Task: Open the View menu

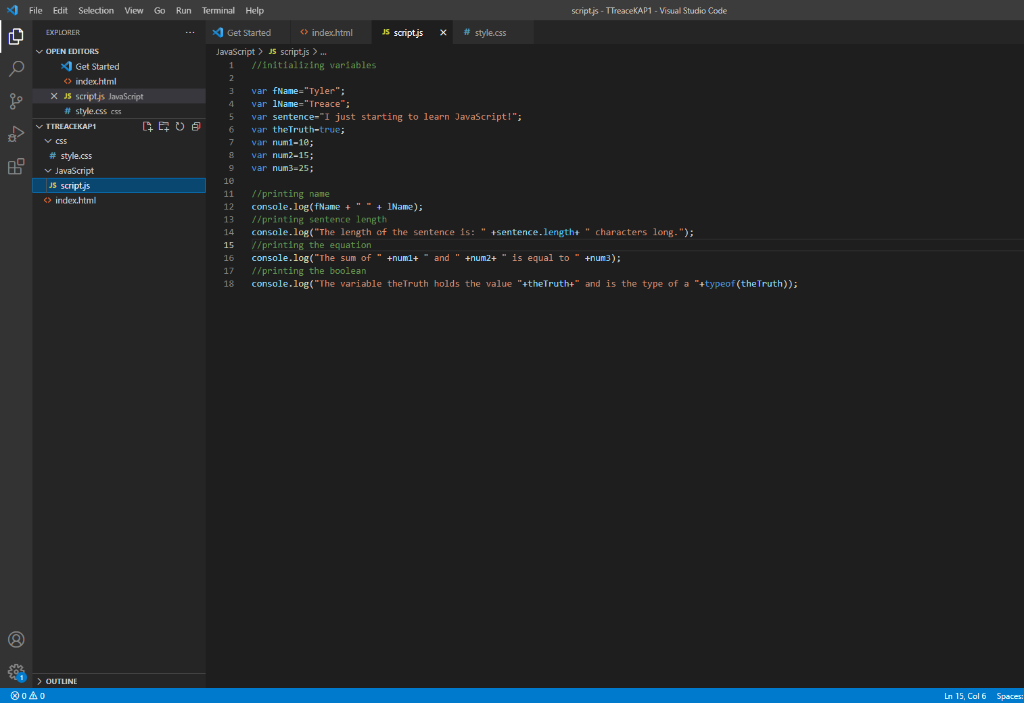Action: [x=134, y=10]
